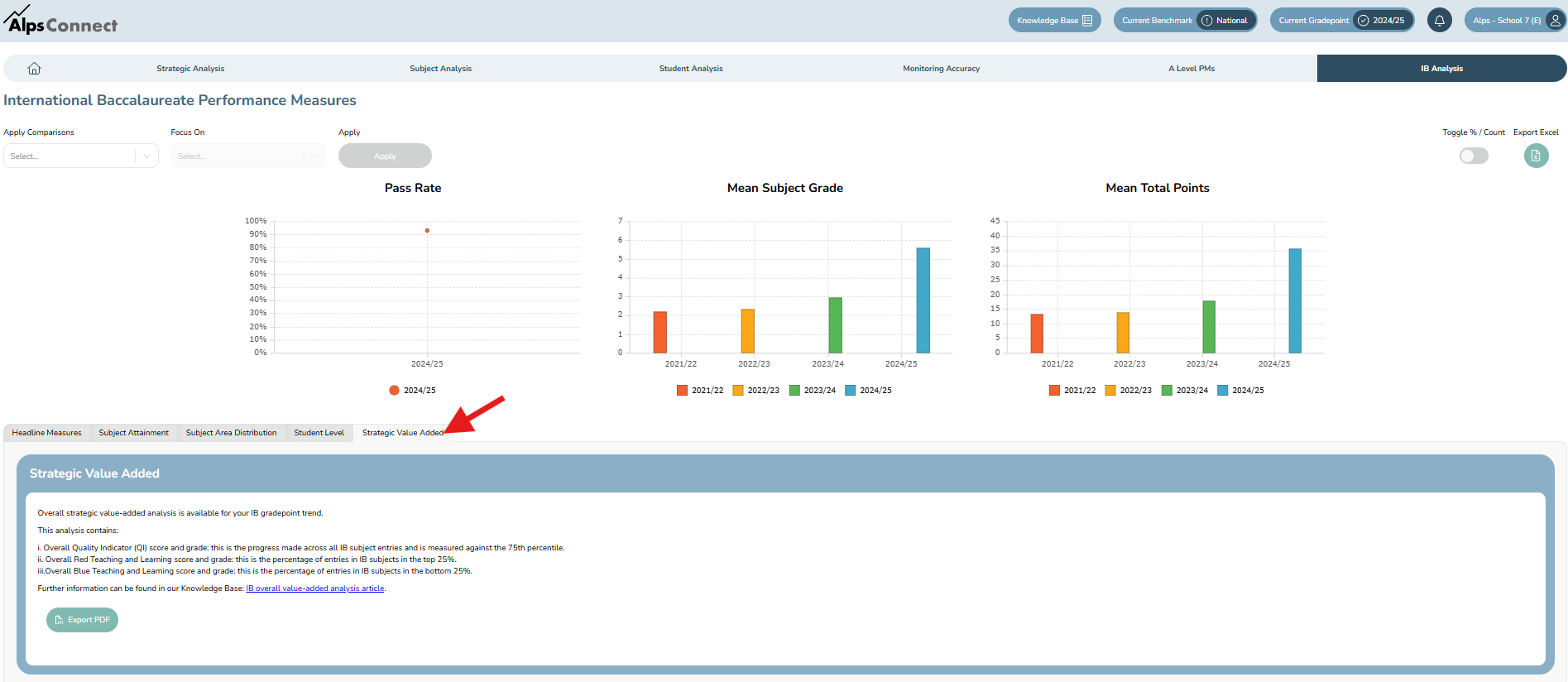Image resolution: width=1568 pixels, height=682 pixels.
Task: Click the home icon in navigation bar
Action: (34, 69)
